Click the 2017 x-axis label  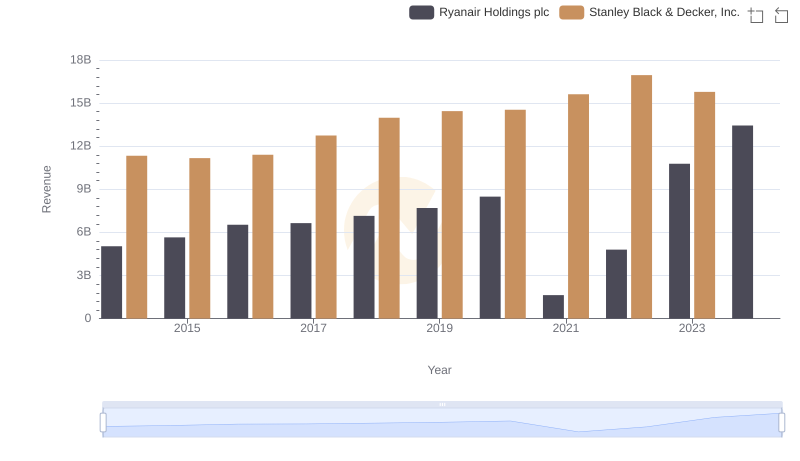coord(313,328)
